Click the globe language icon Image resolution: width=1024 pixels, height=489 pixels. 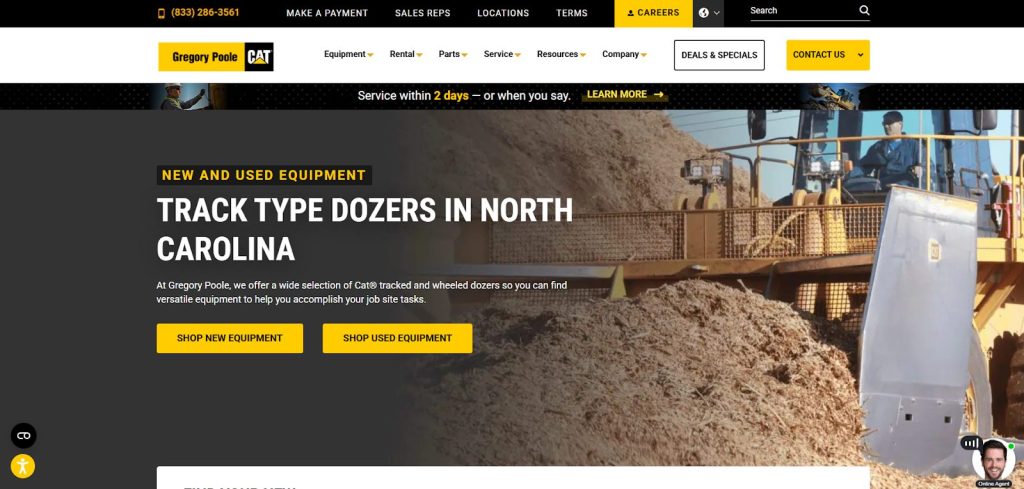tap(704, 13)
